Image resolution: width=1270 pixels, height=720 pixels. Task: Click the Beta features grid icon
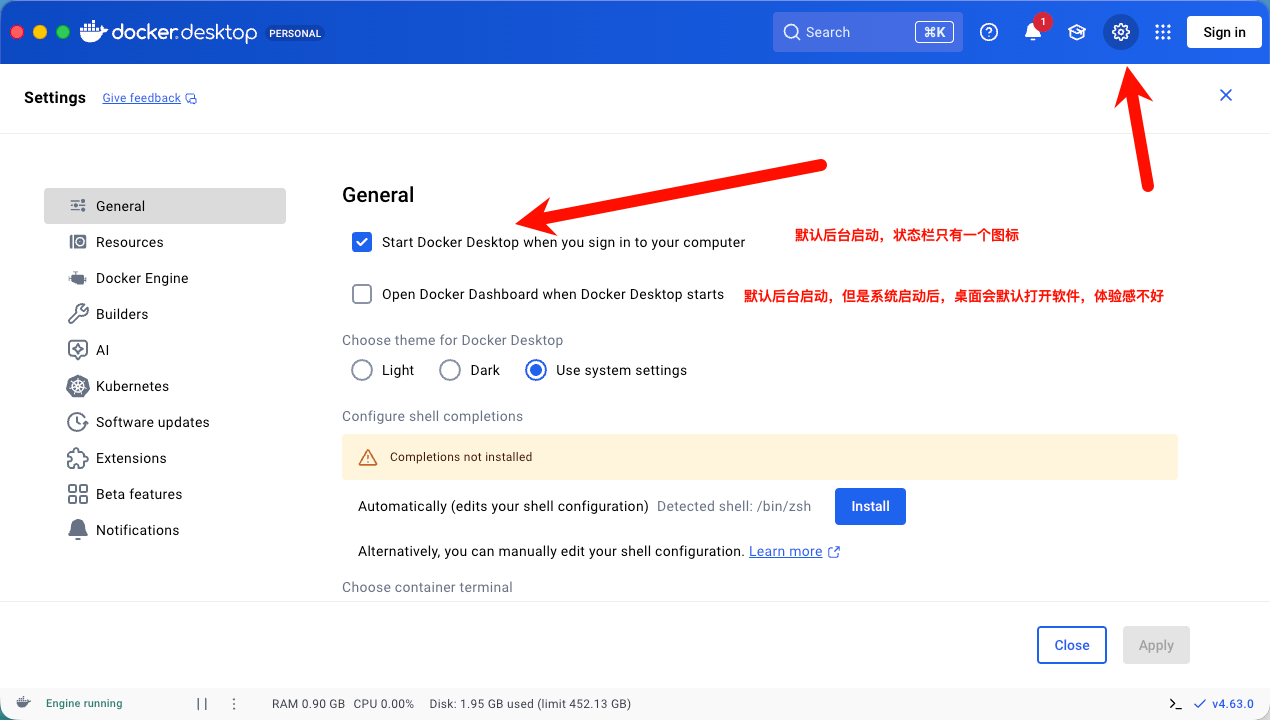(78, 494)
